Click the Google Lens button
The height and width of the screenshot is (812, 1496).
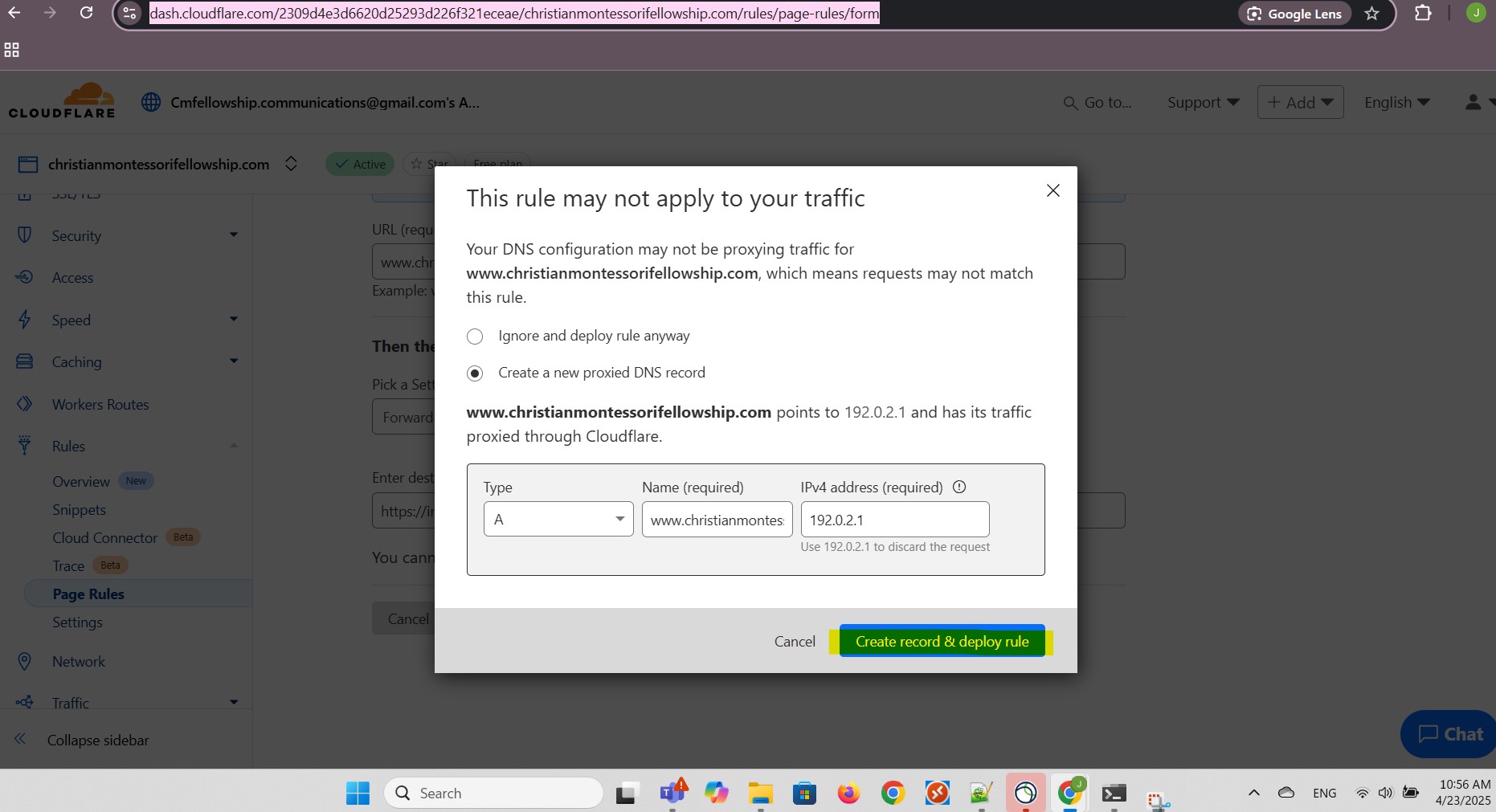pos(1294,14)
